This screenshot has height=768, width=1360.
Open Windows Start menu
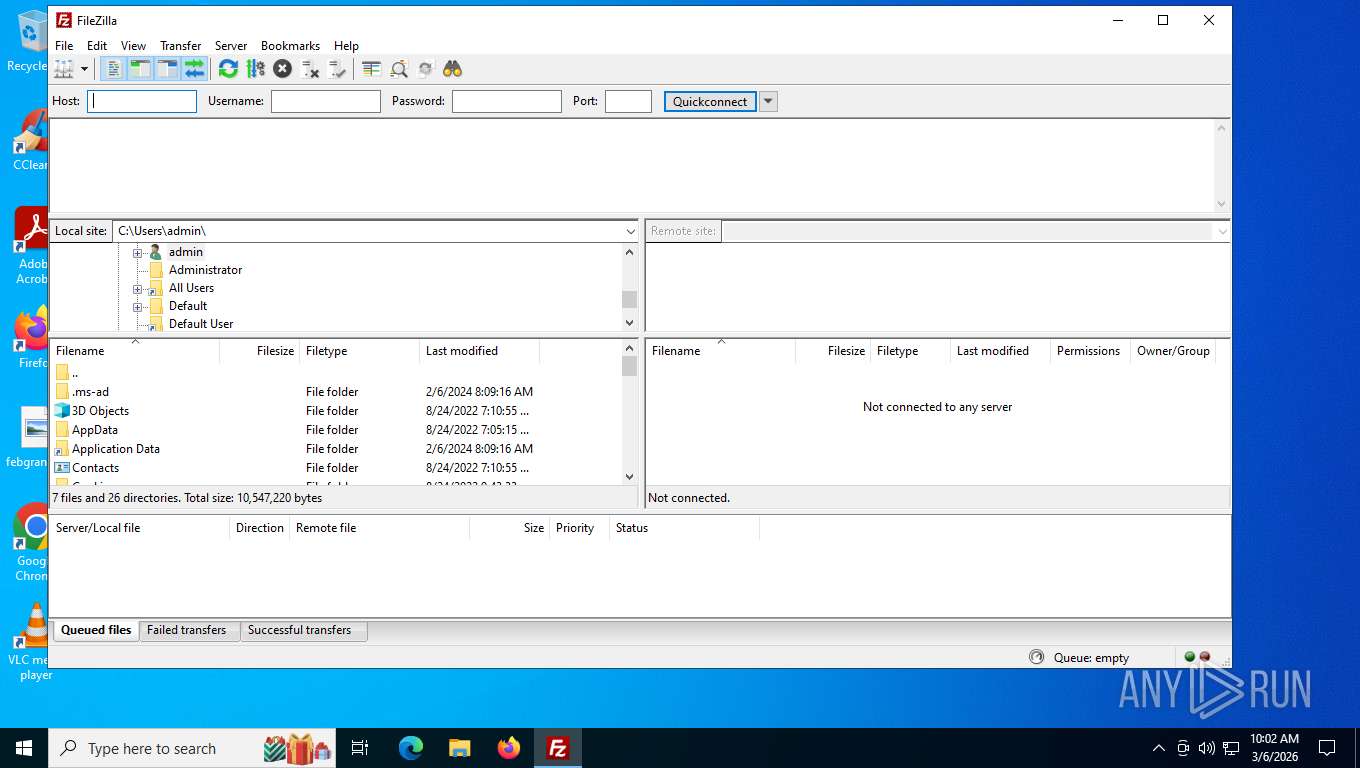24,748
